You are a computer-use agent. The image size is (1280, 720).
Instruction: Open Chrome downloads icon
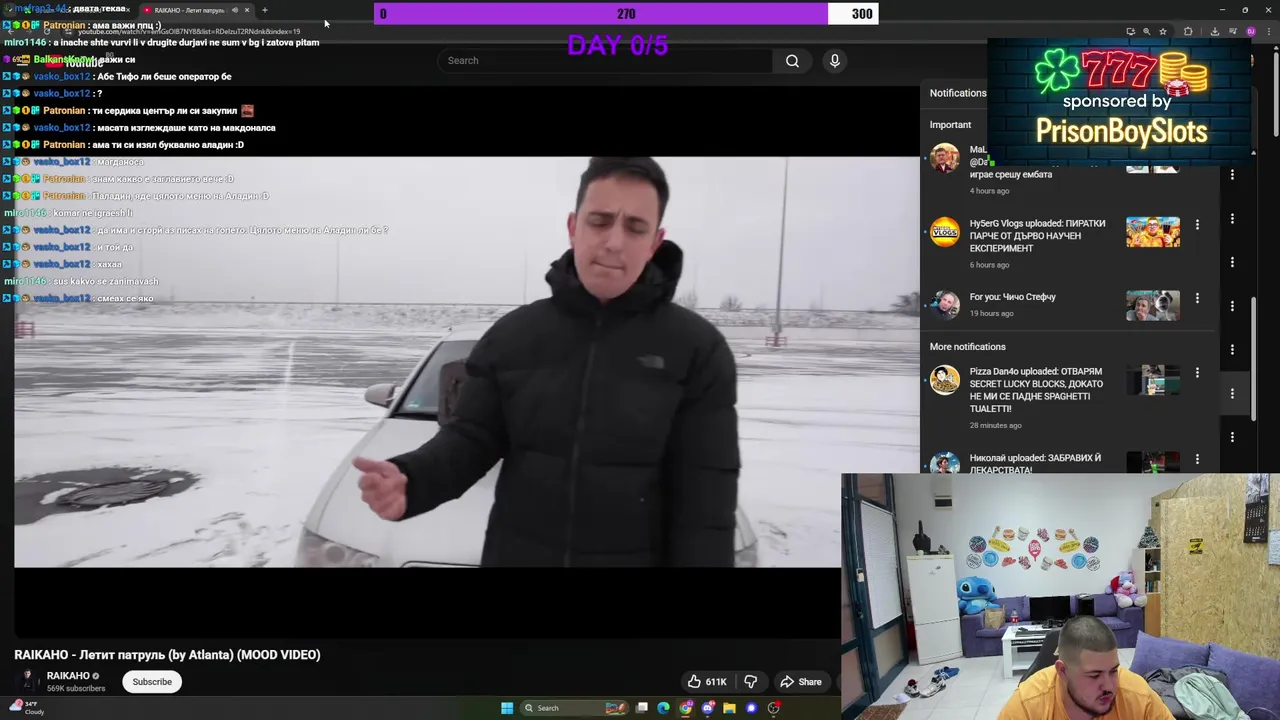pyautogui.click(x=1214, y=31)
